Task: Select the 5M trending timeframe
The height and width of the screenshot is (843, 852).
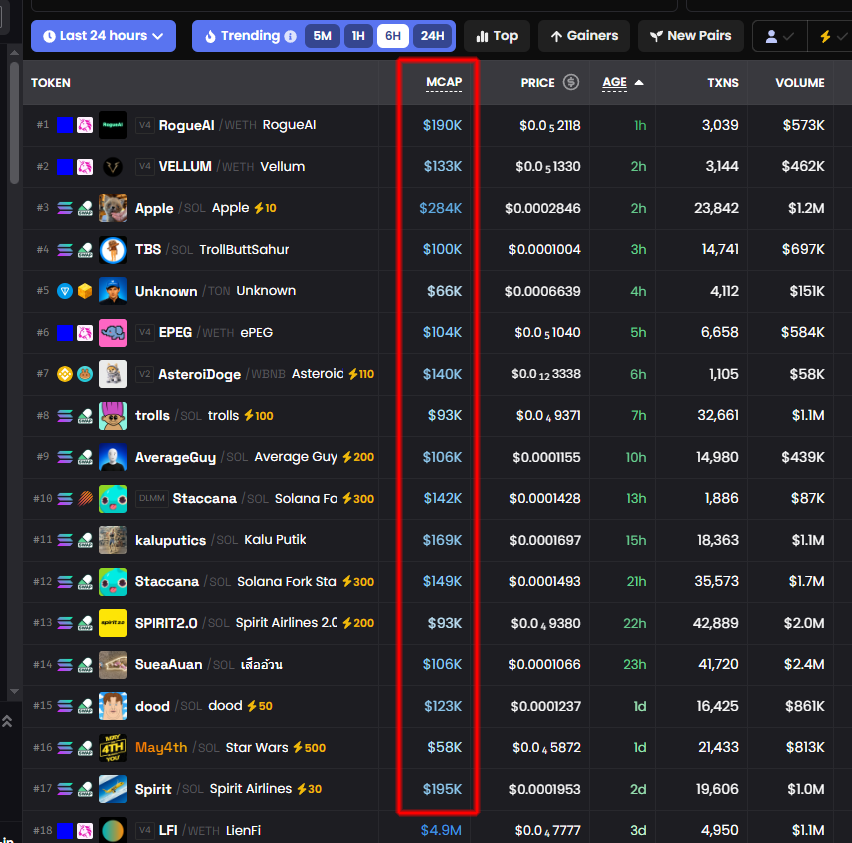Action: [322, 36]
